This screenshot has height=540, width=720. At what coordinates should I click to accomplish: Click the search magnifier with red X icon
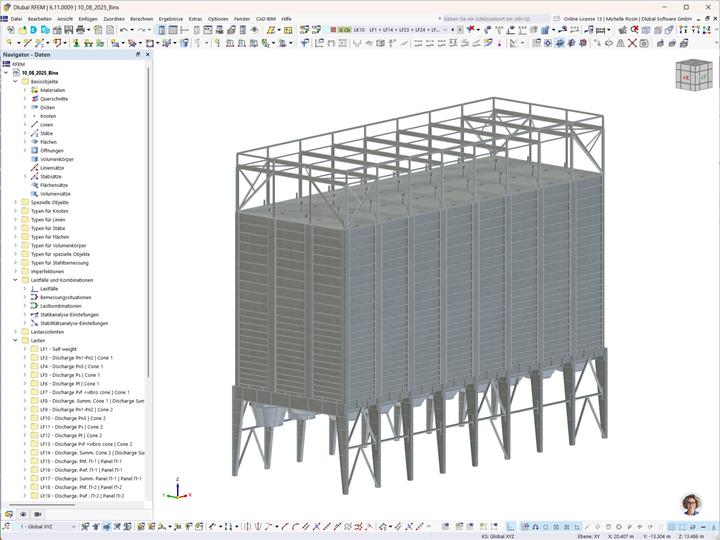click(x=635, y=30)
